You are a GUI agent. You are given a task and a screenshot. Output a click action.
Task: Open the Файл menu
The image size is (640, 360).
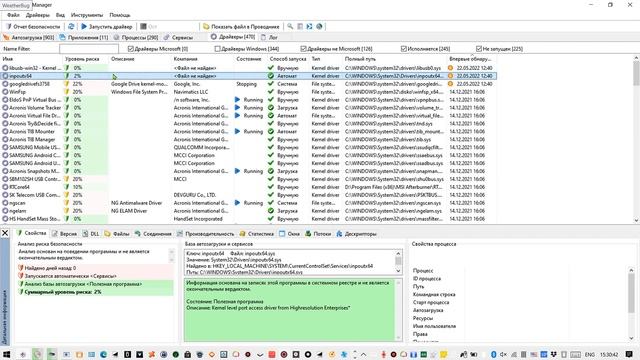point(13,15)
